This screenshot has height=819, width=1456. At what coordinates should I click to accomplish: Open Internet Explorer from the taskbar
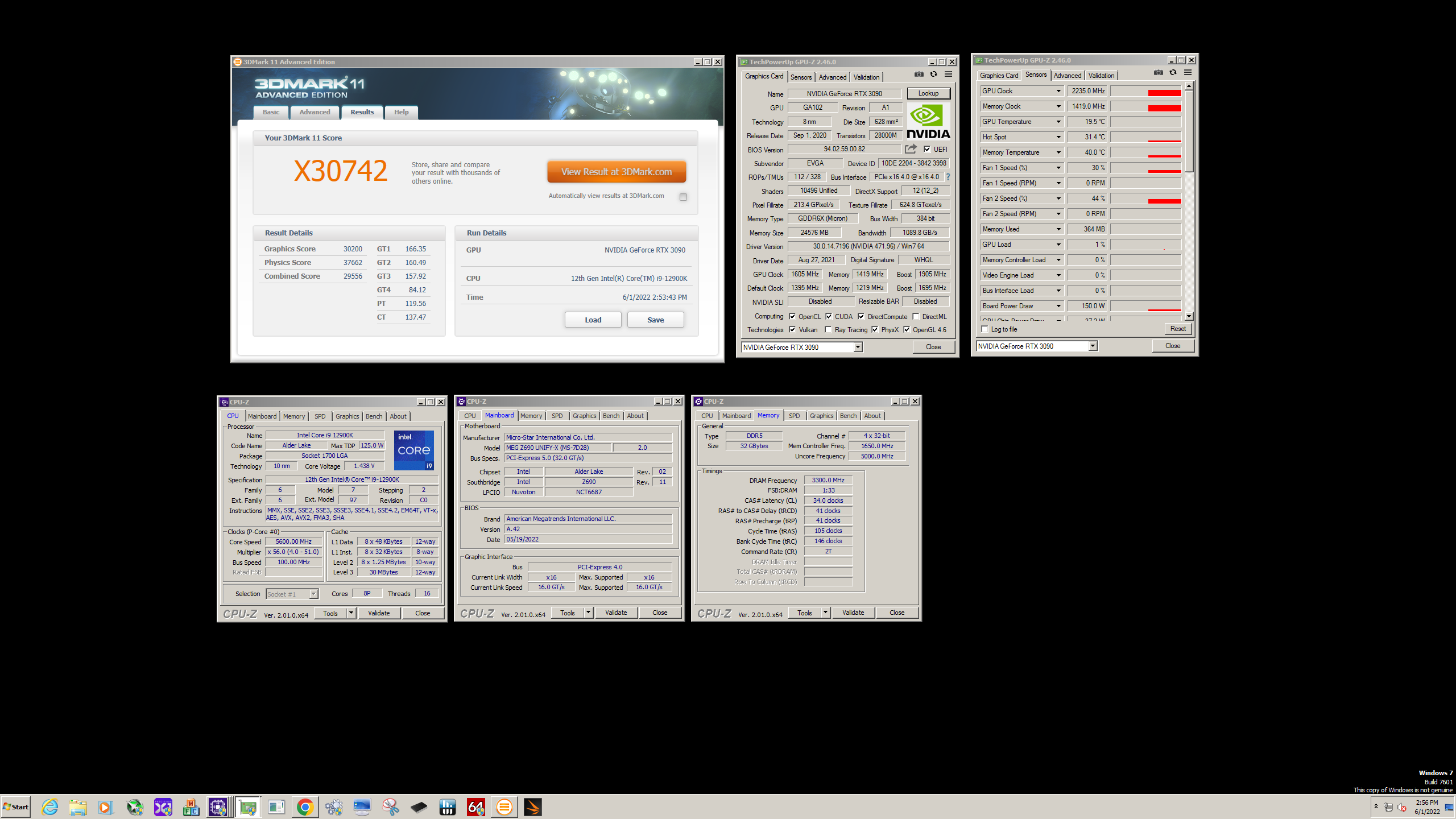[49, 807]
